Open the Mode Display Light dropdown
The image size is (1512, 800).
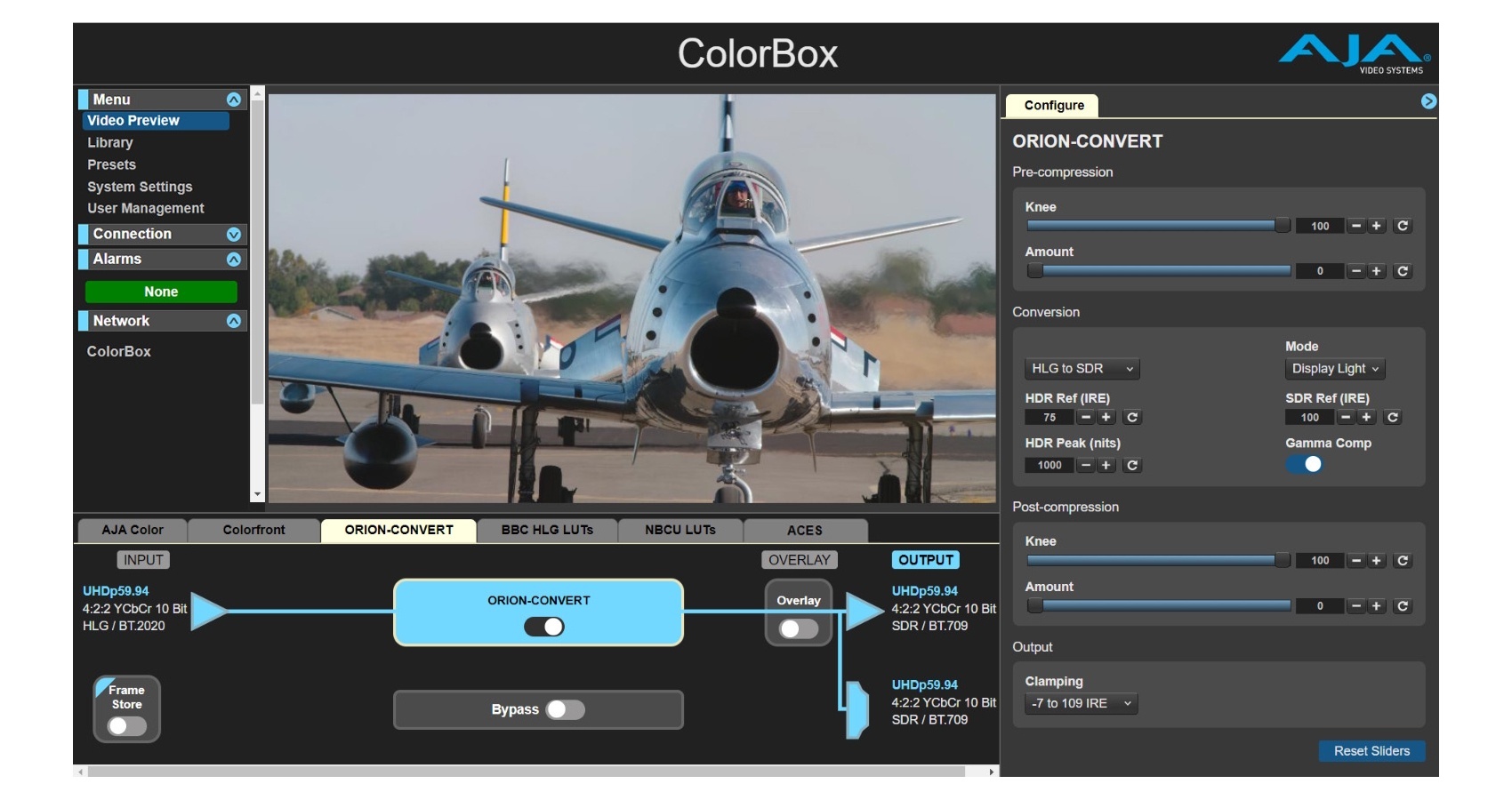[x=1335, y=369]
